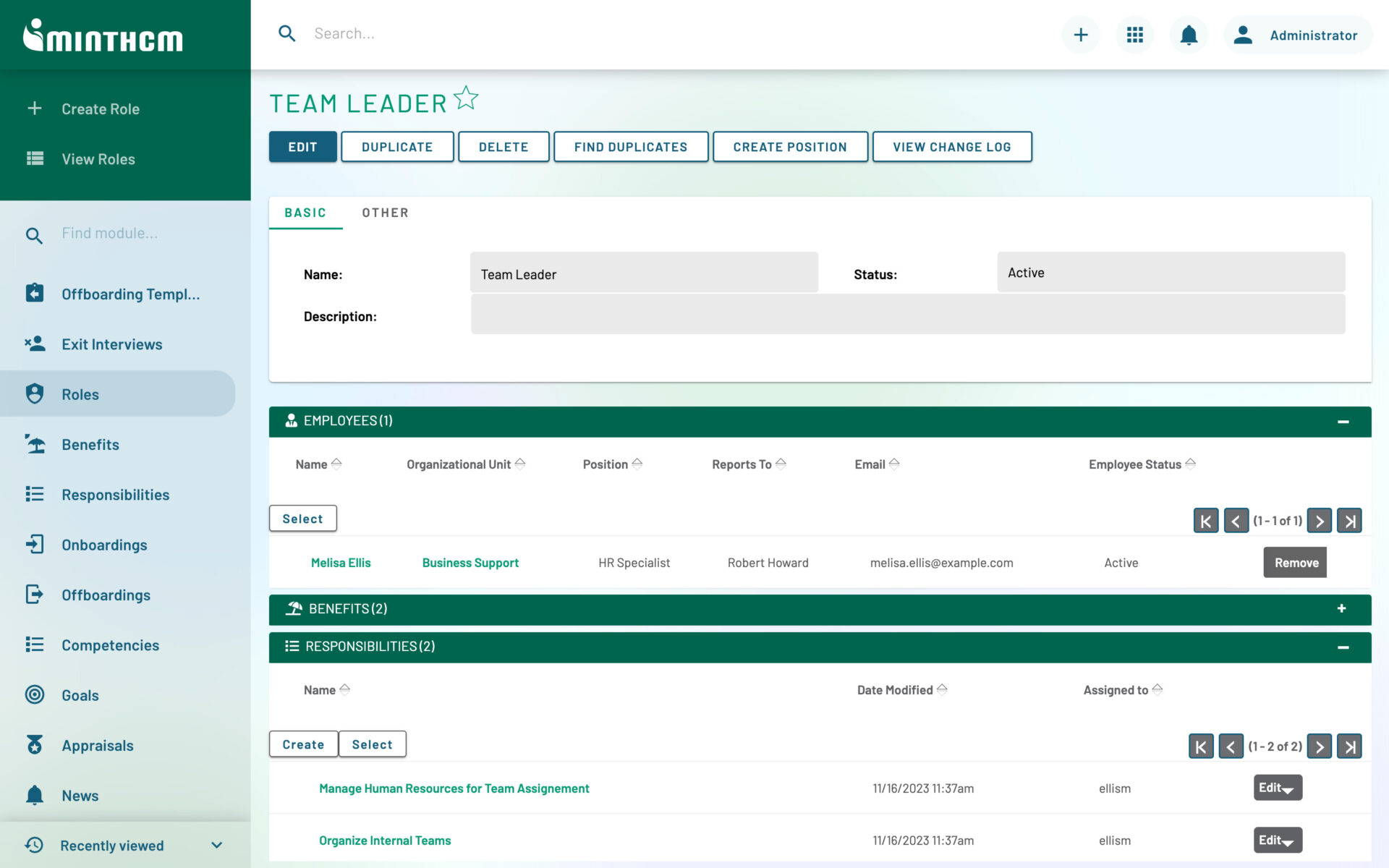Open the Roles module in the sidebar
1389x868 pixels.
point(80,394)
